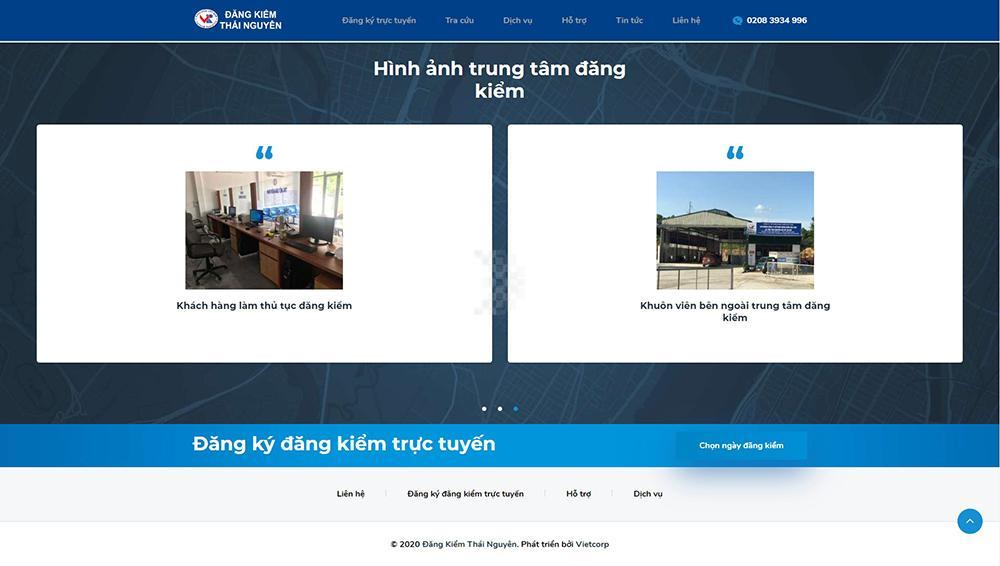Image resolution: width=1000 pixels, height=566 pixels.
Task: Click the footer Liên hệ link
Action: [x=350, y=494]
